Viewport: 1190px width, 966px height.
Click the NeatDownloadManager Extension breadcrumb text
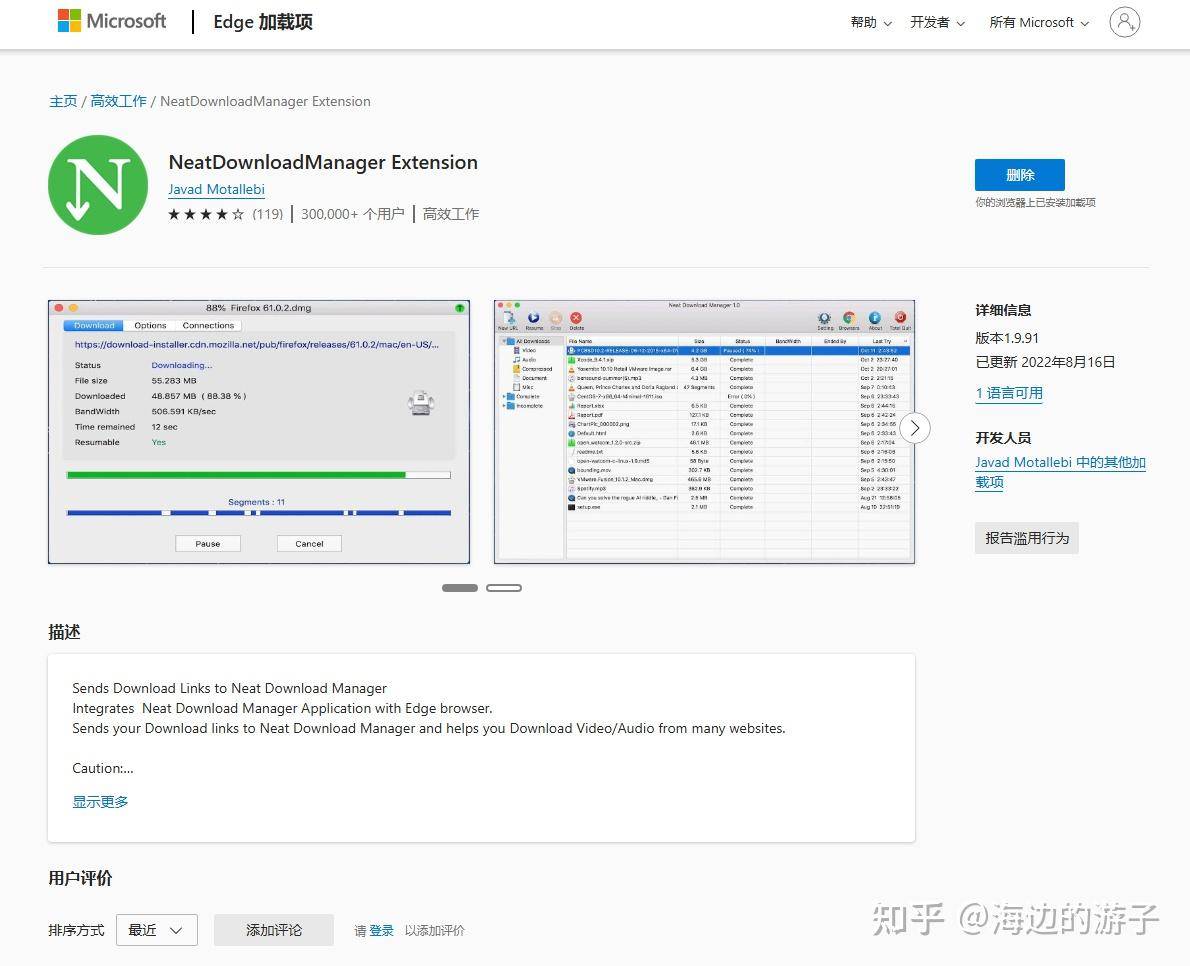click(x=266, y=101)
